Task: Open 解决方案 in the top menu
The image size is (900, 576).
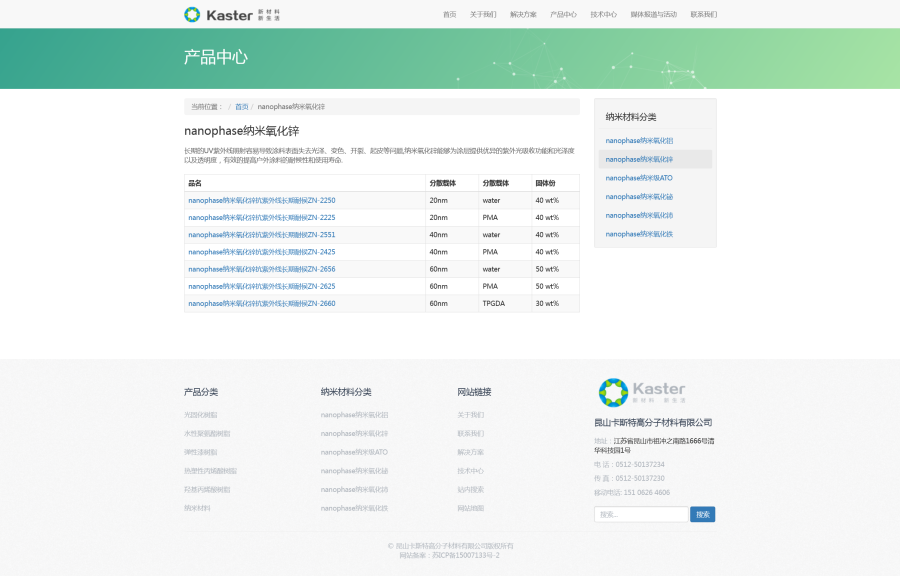Action: pos(523,15)
